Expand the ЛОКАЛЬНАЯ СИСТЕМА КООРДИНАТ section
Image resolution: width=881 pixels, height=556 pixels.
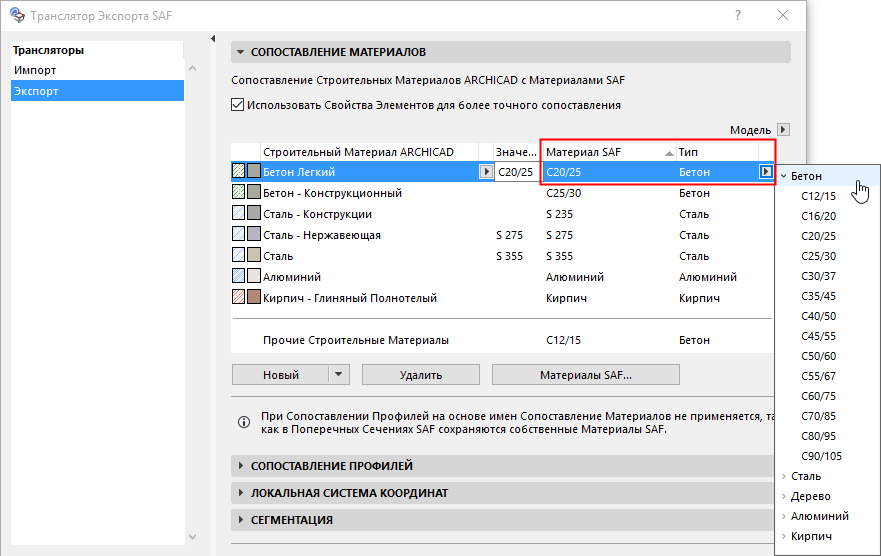coord(240,493)
